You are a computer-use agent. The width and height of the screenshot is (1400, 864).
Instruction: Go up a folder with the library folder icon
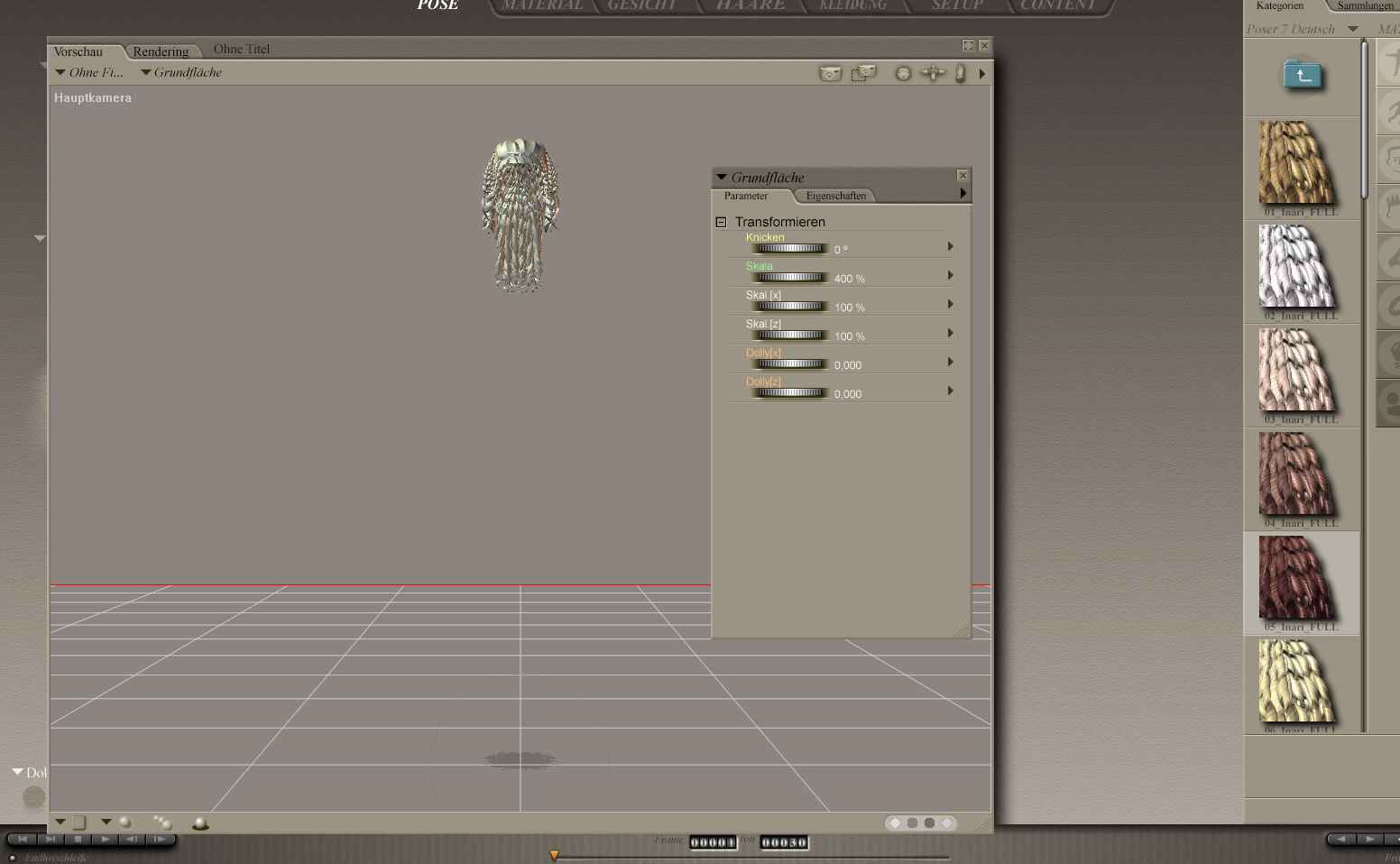(1303, 74)
